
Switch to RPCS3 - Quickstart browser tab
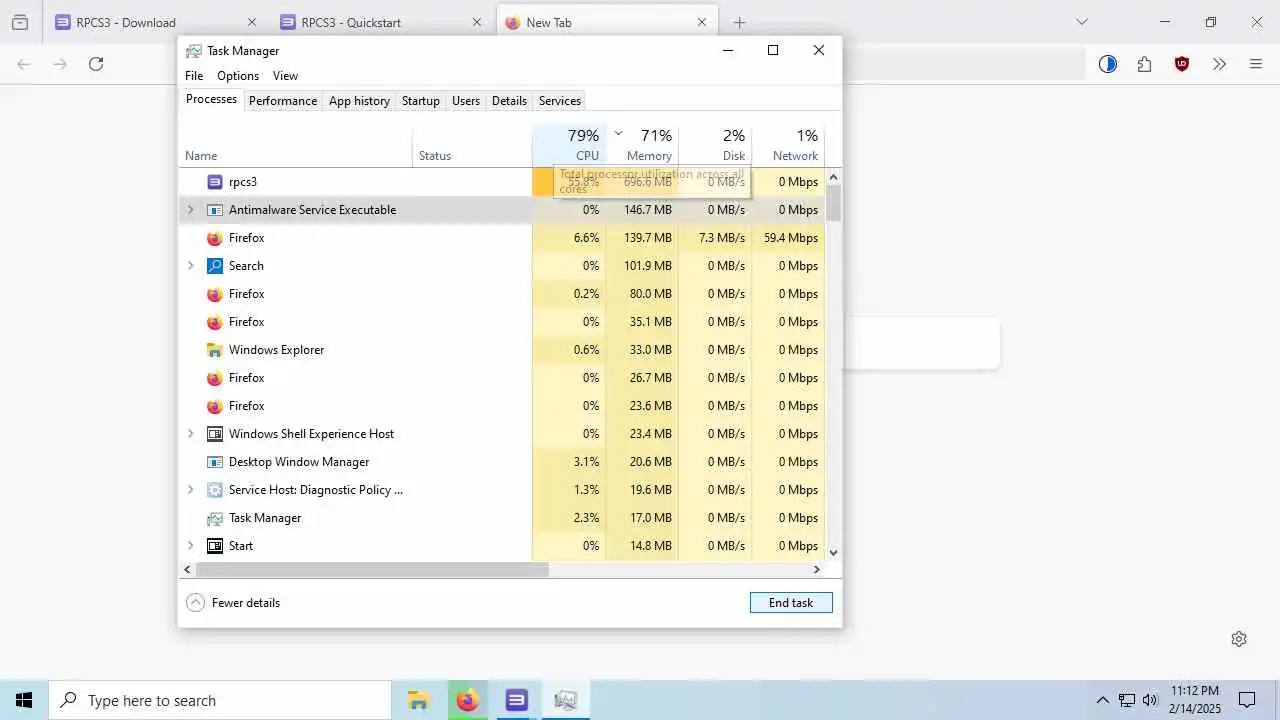381,22
